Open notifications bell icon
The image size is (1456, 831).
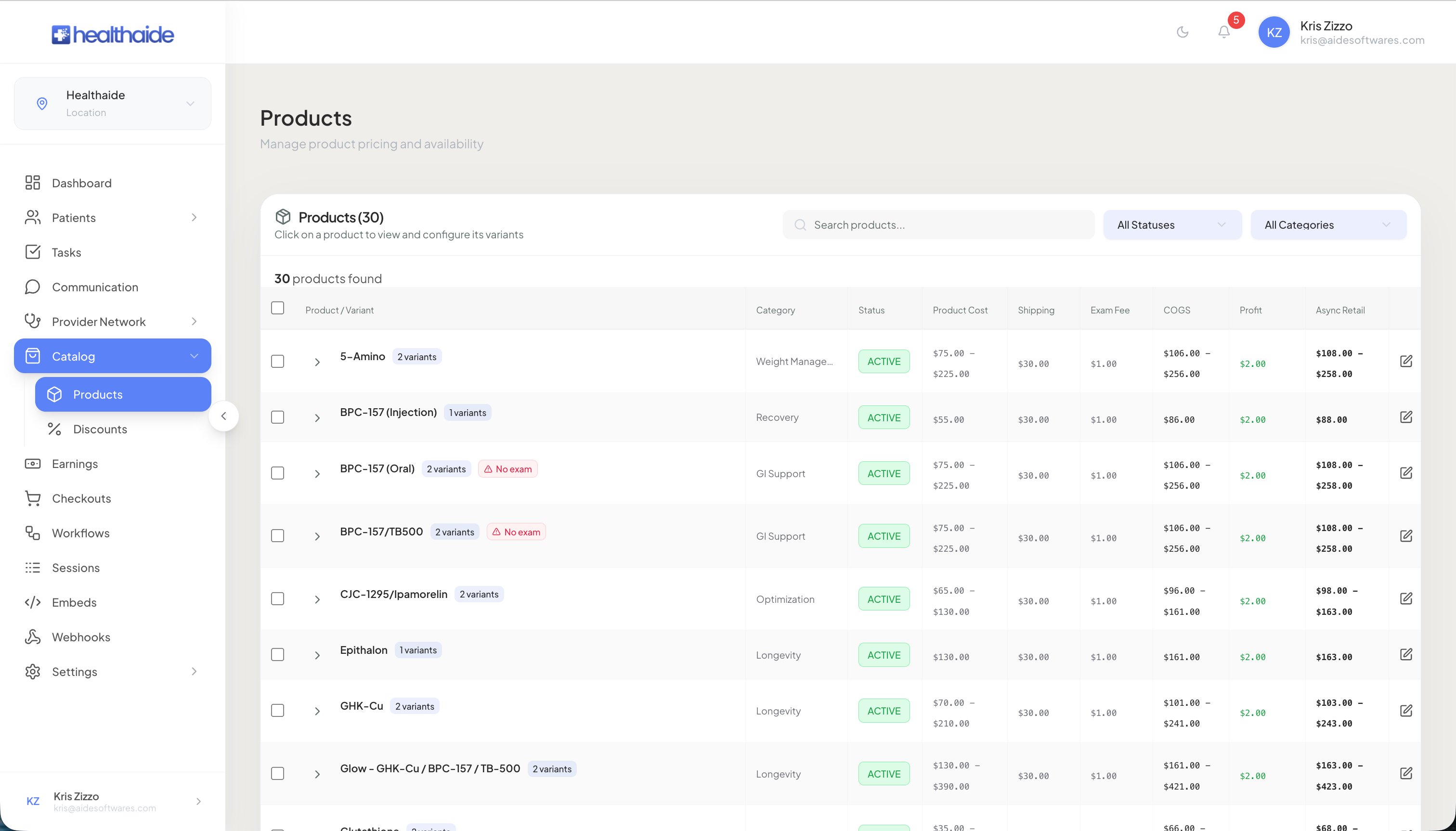pos(1224,32)
